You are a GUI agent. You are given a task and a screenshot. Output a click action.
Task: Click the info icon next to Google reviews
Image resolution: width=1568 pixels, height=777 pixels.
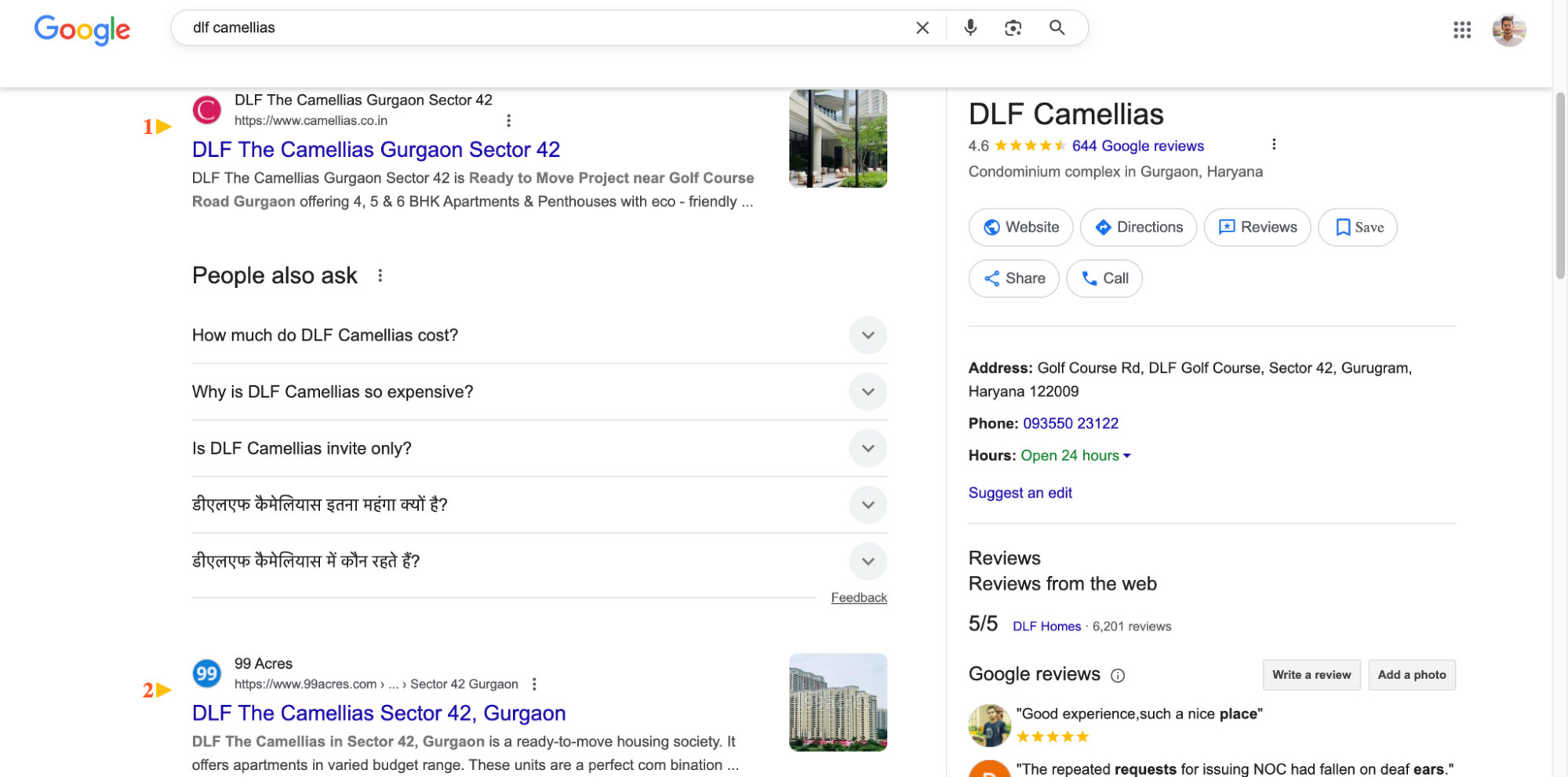(x=1118, y=676)
